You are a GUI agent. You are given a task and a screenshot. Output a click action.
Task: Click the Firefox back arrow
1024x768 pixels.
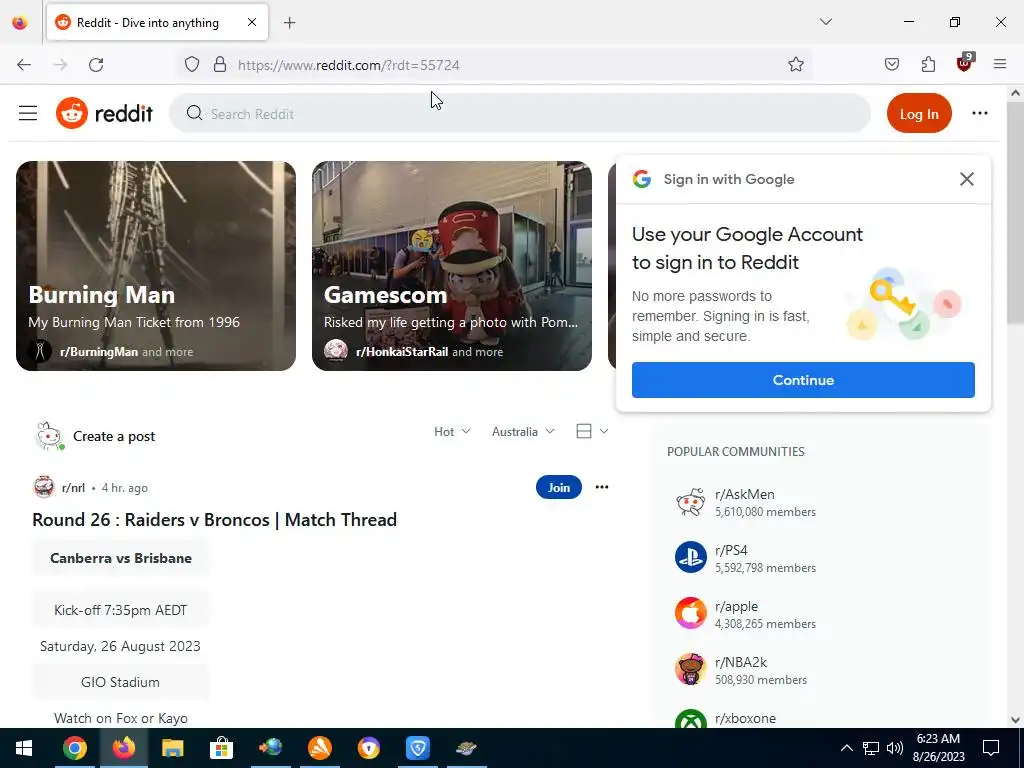tap(24, 65)
